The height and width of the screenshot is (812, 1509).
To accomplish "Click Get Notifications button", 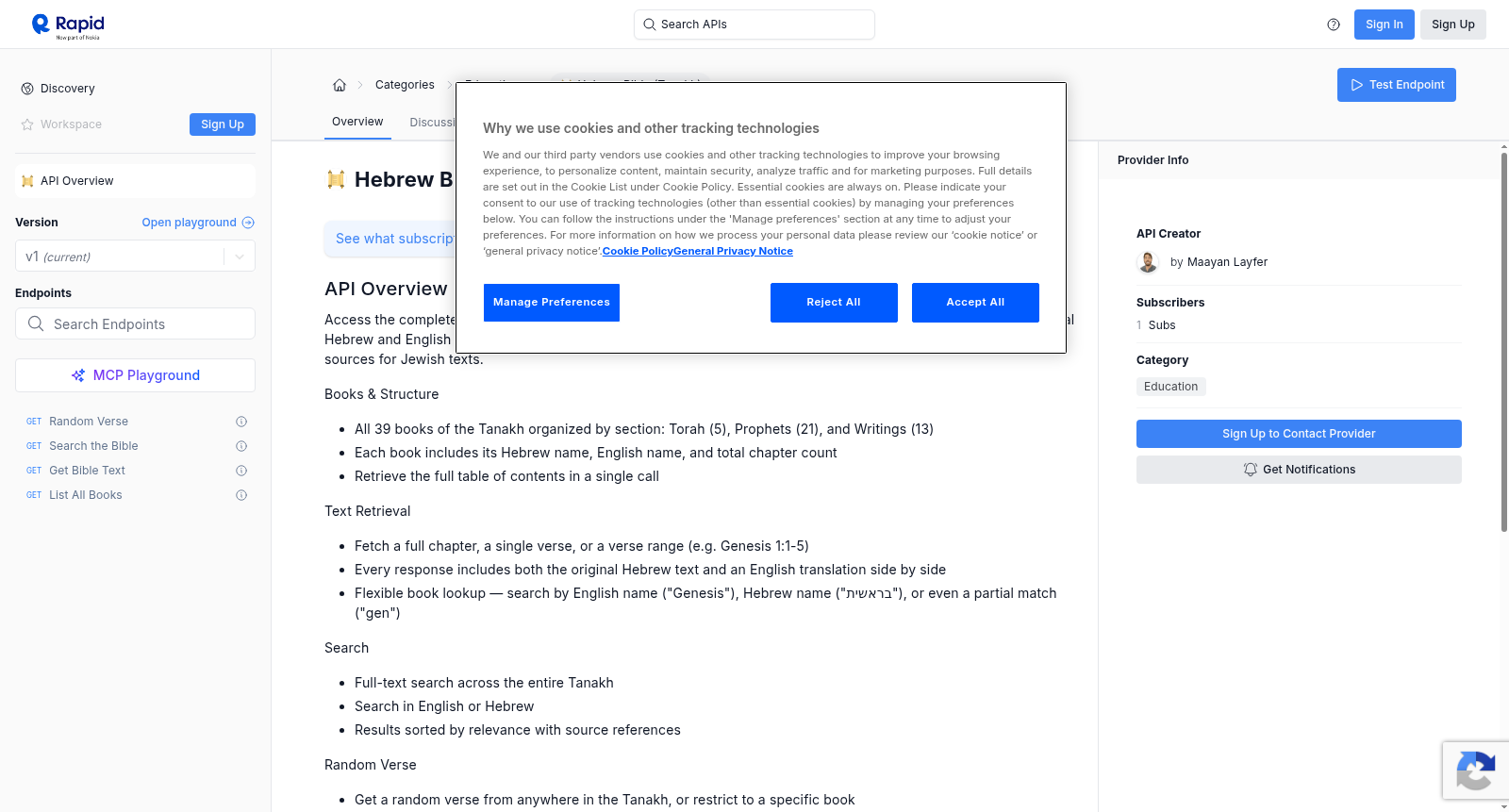I will (1299, 470).
